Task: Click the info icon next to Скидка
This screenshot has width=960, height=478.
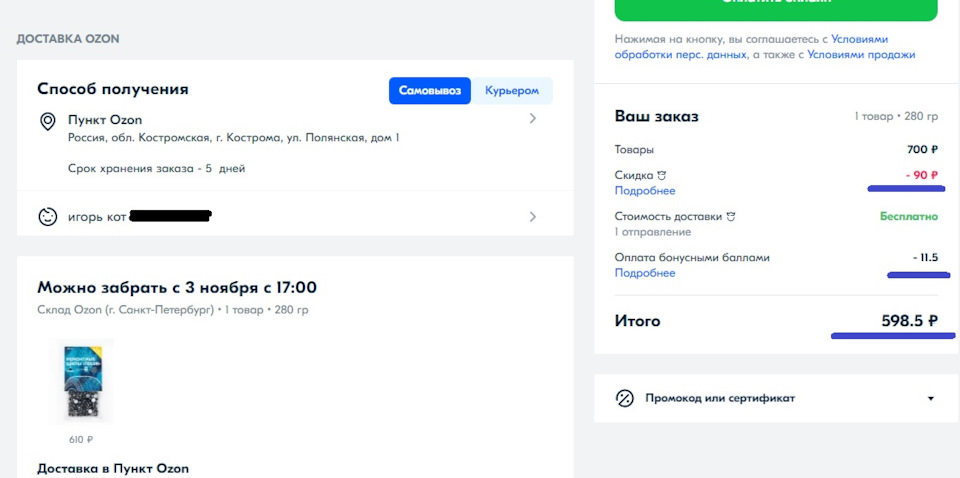Action: pyautogui.click(x=661, y=176)
